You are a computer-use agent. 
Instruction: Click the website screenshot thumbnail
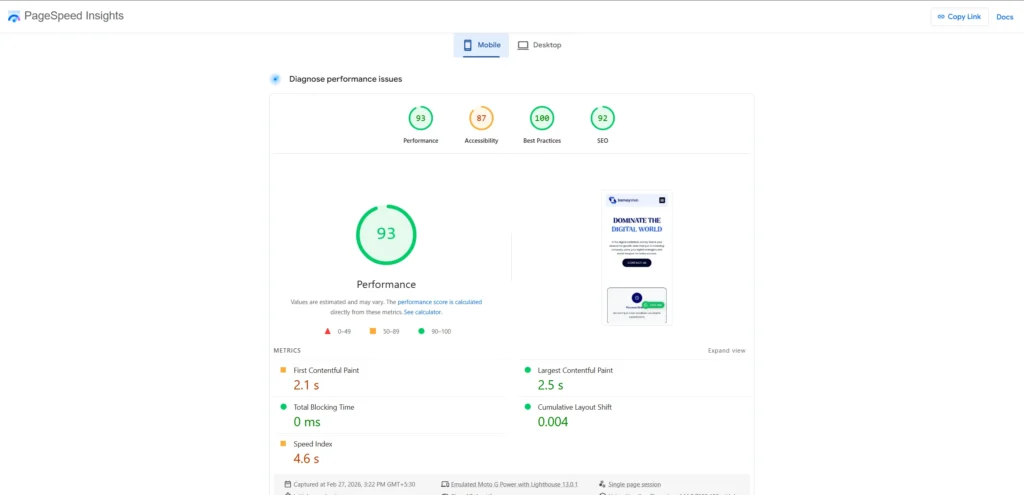tap(637, 257)
